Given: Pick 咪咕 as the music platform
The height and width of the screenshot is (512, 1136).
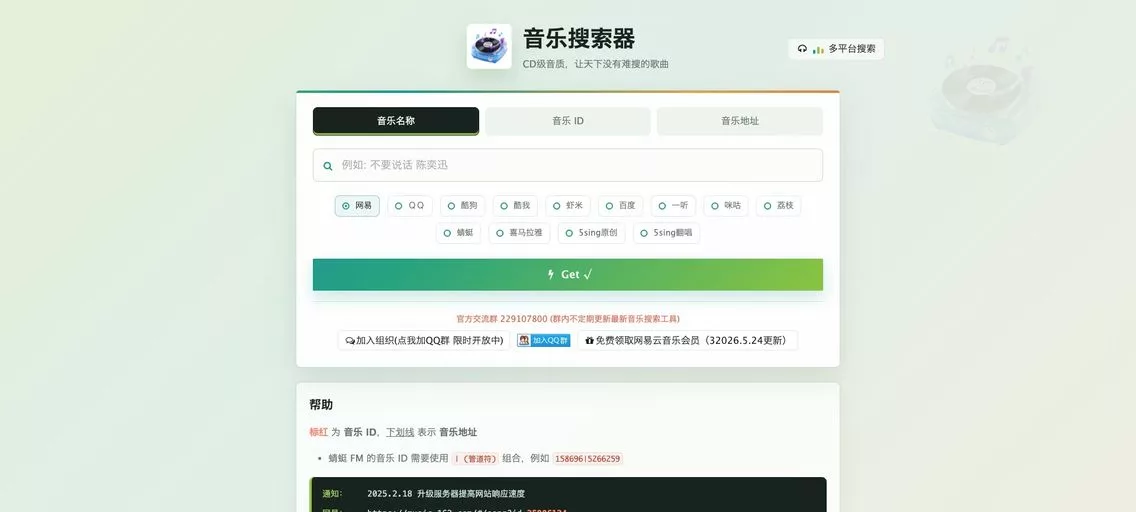Looking at the screenshot, I should (726, 206).
